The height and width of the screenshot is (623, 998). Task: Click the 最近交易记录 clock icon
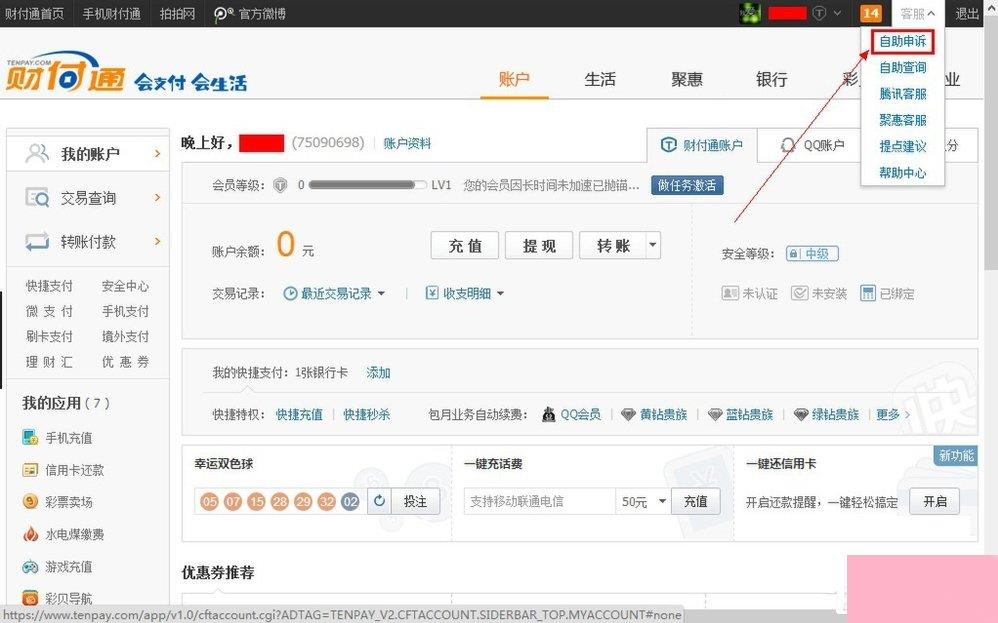(x=290, y=293)
